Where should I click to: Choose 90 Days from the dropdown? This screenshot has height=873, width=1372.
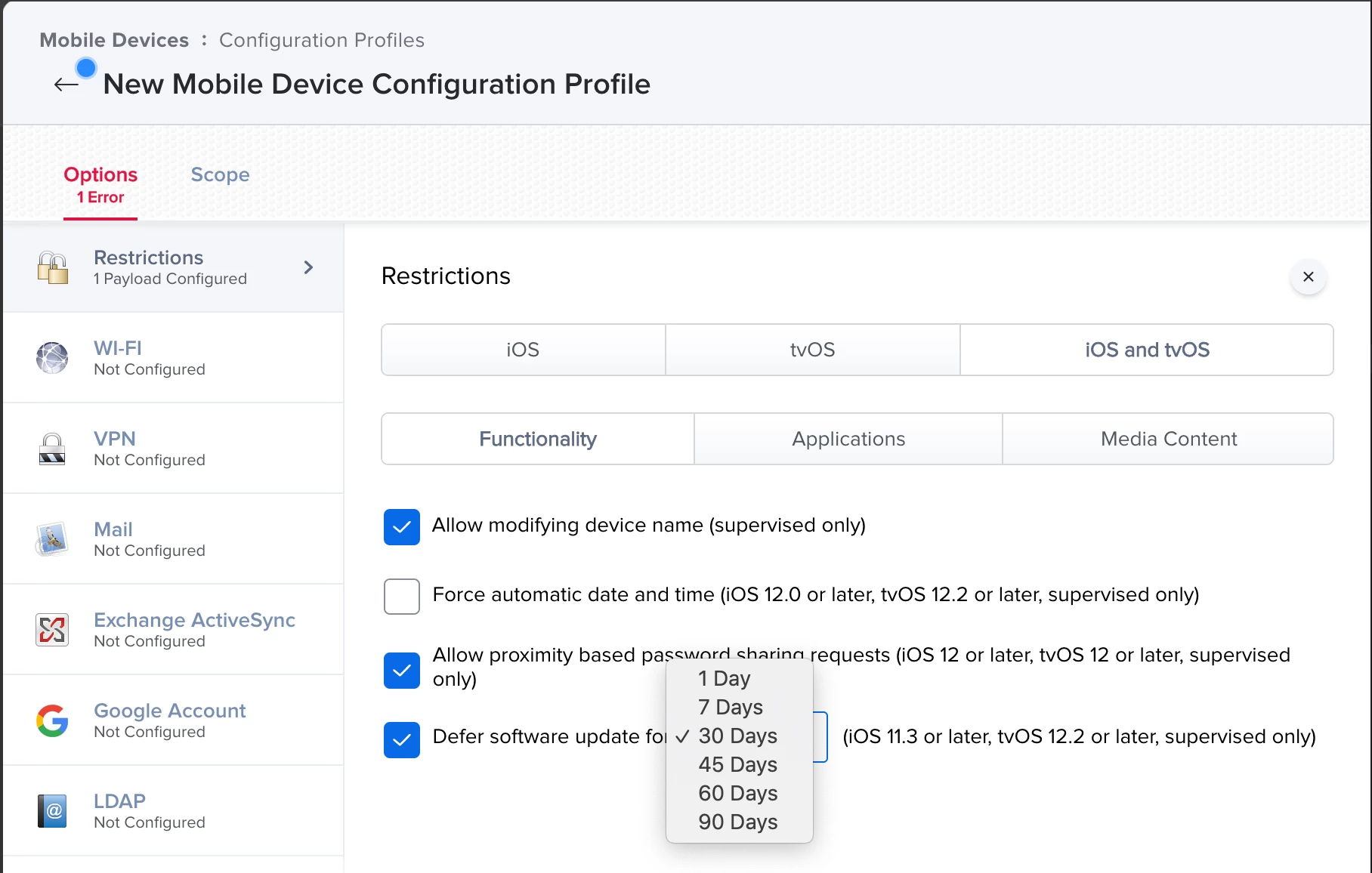point(738,822)
